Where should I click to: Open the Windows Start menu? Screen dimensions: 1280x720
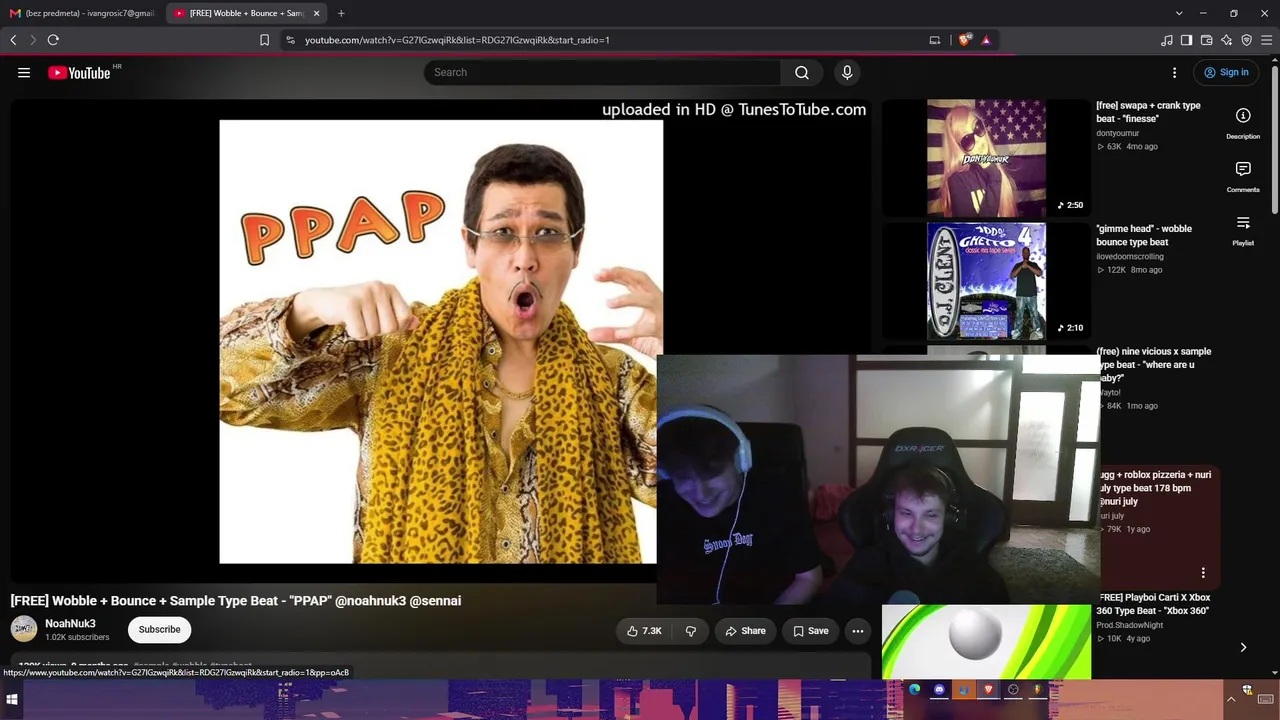[12, 700]
